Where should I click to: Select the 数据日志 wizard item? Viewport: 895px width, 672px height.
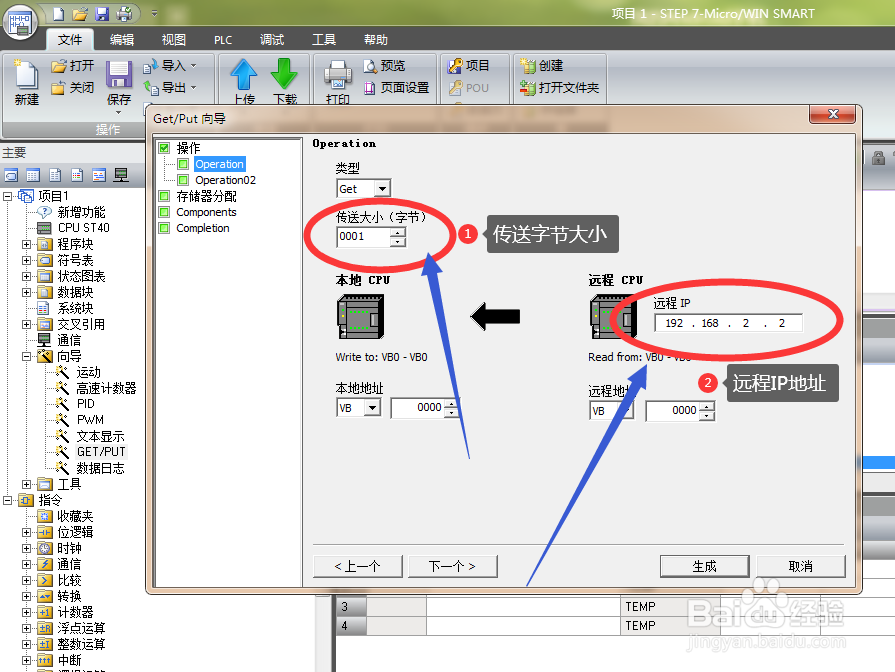coord(100,468)
